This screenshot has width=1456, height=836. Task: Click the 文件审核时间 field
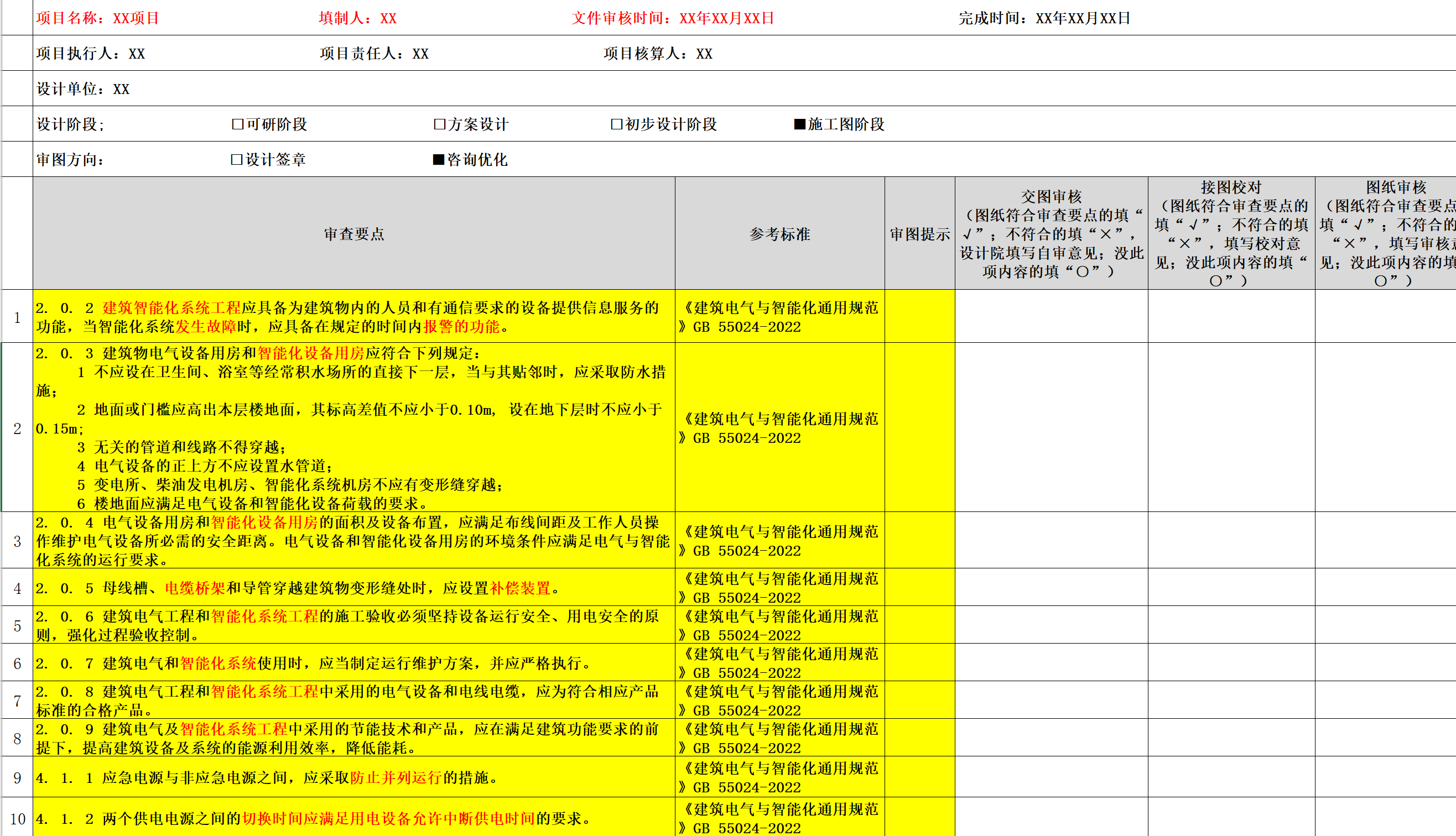coord(672,18)
